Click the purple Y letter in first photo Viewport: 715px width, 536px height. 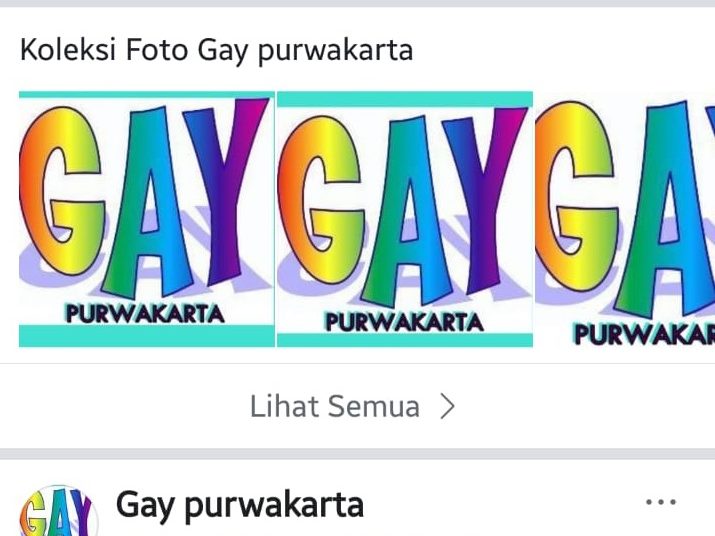226,194
